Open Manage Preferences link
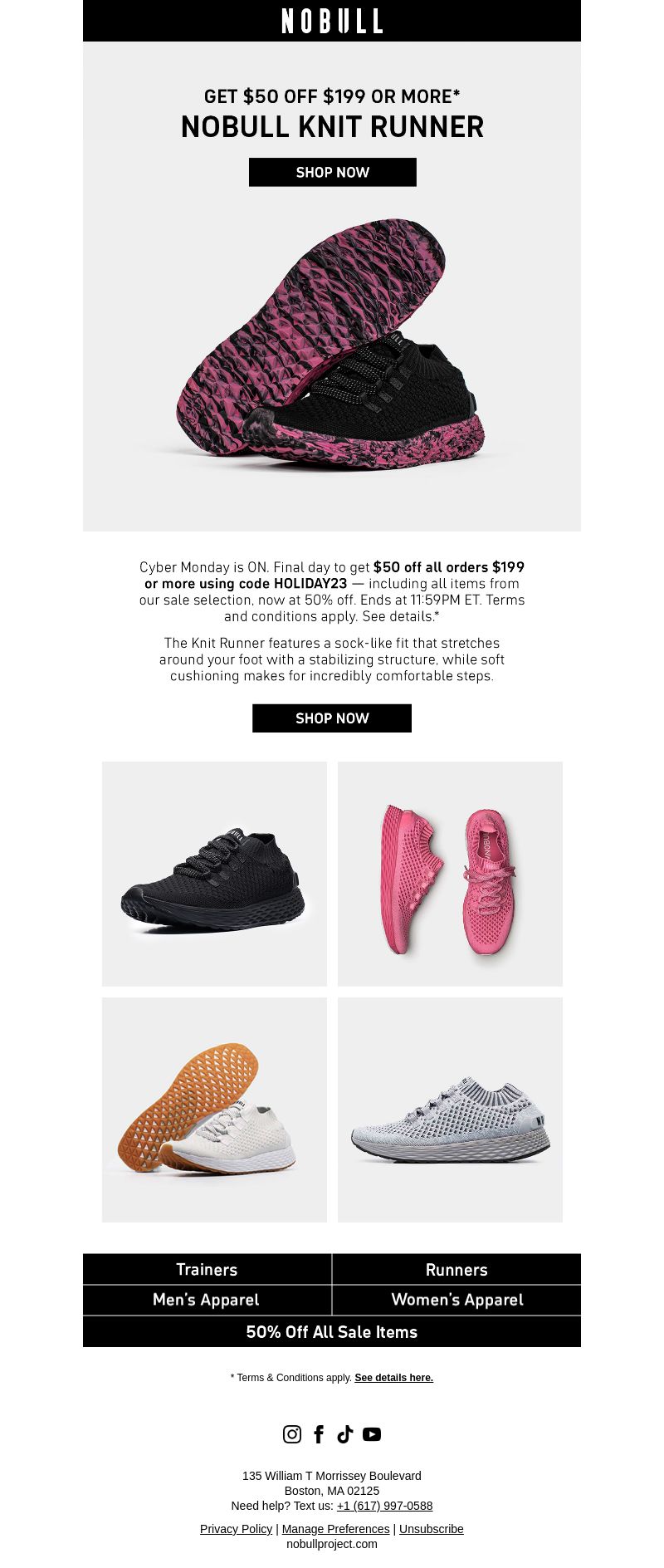The image size is (664, 1568). click(x=335, y=1528)
